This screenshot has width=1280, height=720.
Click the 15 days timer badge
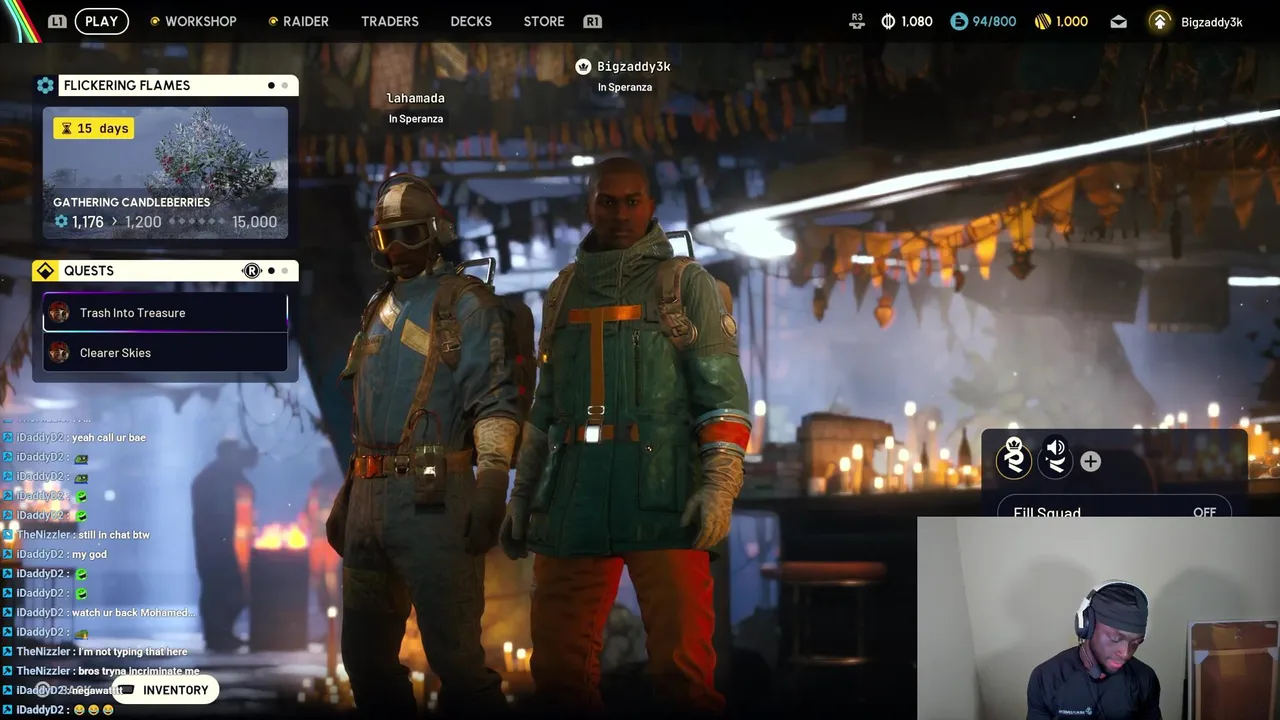tap(93, 128)
